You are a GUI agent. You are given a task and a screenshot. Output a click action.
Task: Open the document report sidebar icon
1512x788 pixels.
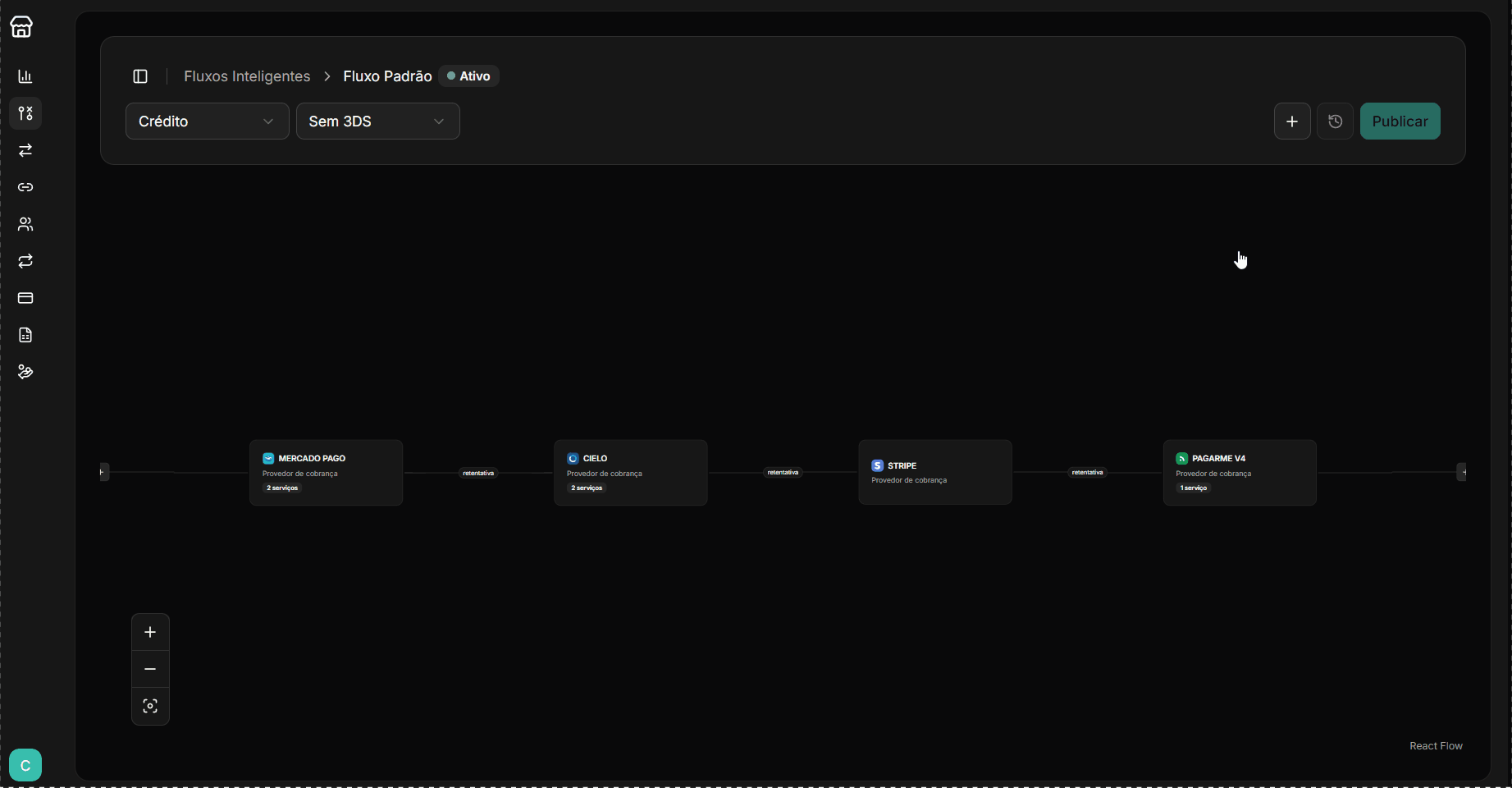(x=25, y=335)
